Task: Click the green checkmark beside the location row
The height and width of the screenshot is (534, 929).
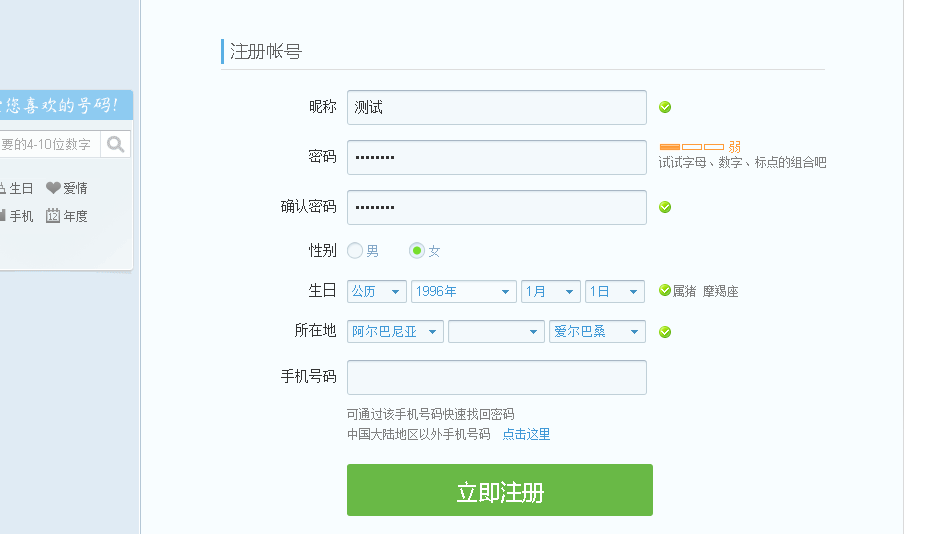Action: pyautogui.click(x=665, y=332)
